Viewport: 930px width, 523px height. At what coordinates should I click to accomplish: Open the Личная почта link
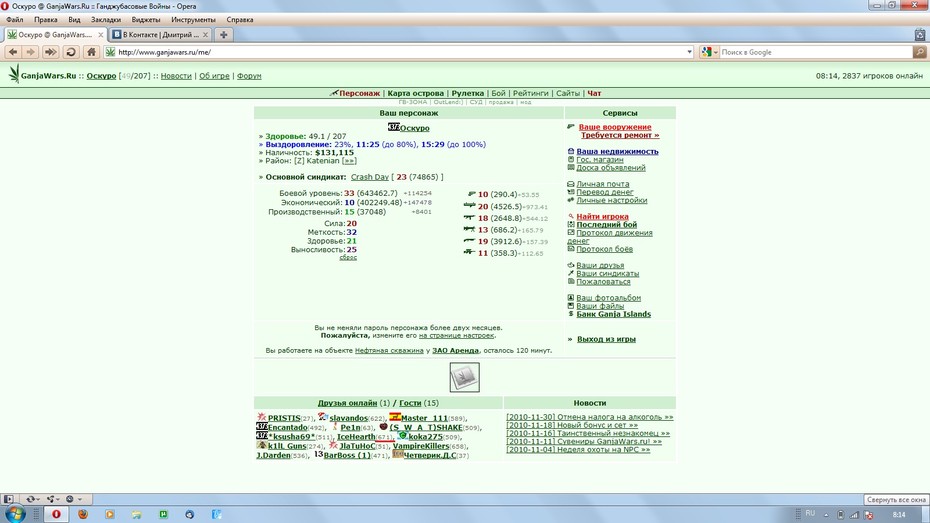[603, 184]
